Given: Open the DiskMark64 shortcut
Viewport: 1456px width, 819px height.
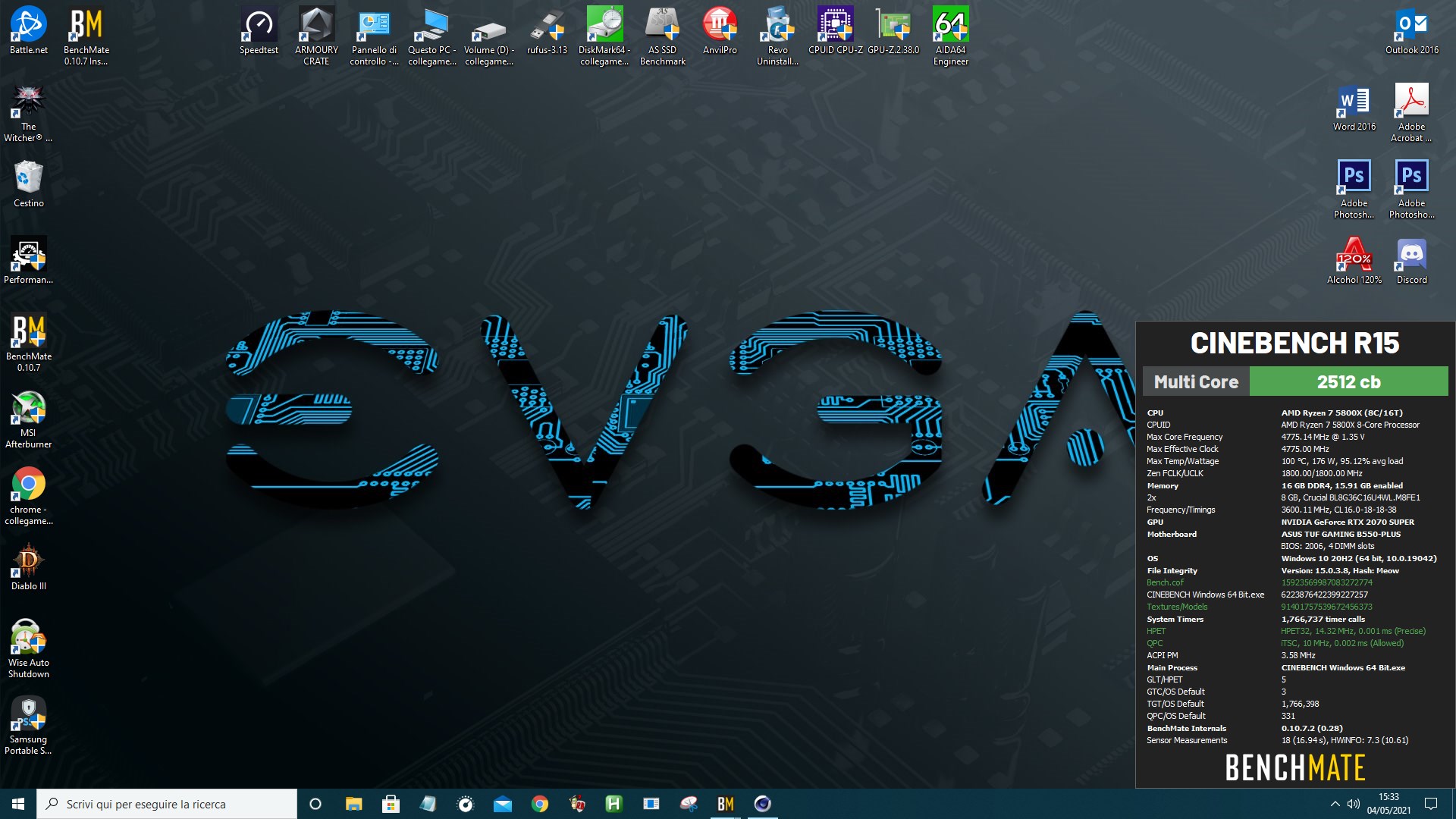Looking at the screenshot, I should click(x=605, y=36).
